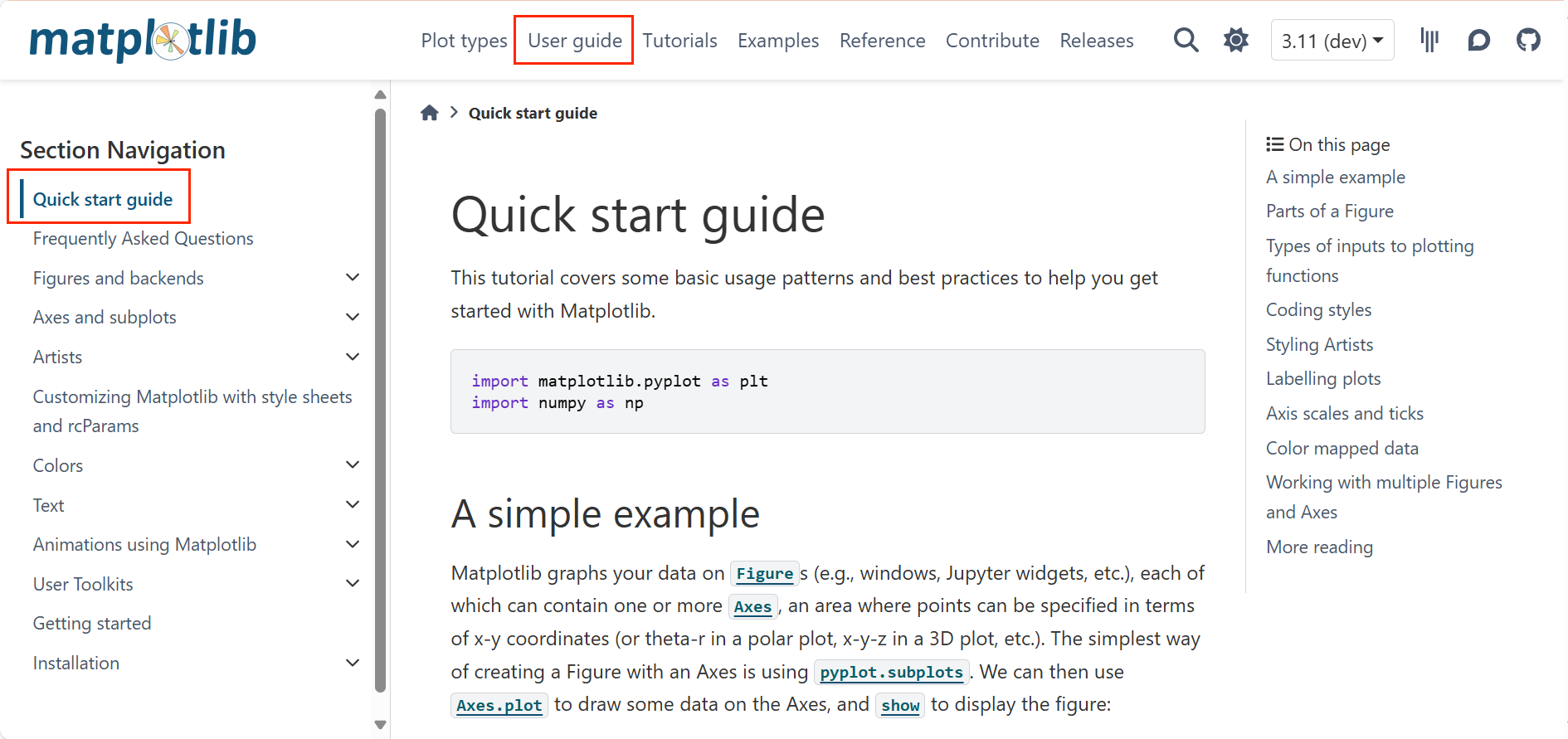Click the sidebar scroll up arrow
Image resolution: width=1568 pixels, height=739 pixels.
(380, 95)
